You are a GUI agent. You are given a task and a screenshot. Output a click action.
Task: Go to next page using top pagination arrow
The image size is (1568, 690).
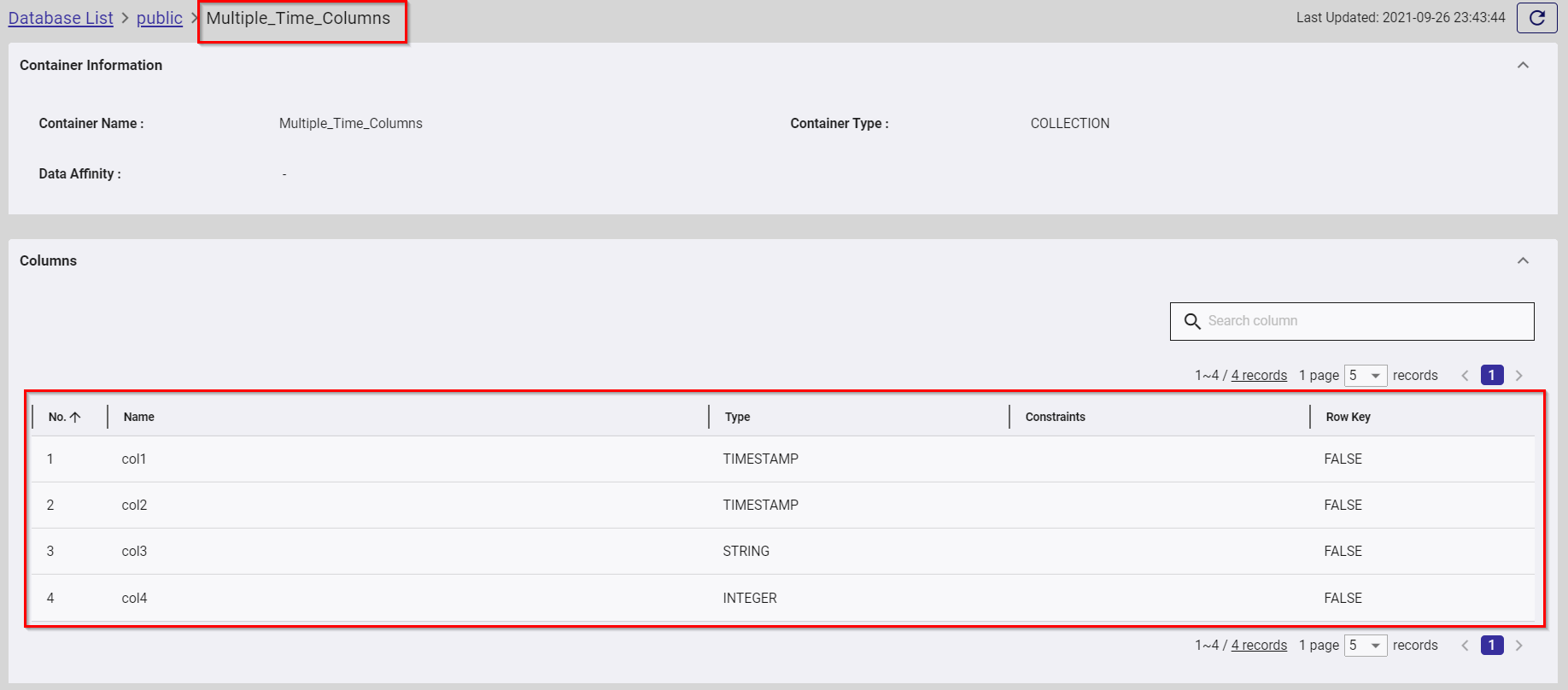tap(1518, 376)
